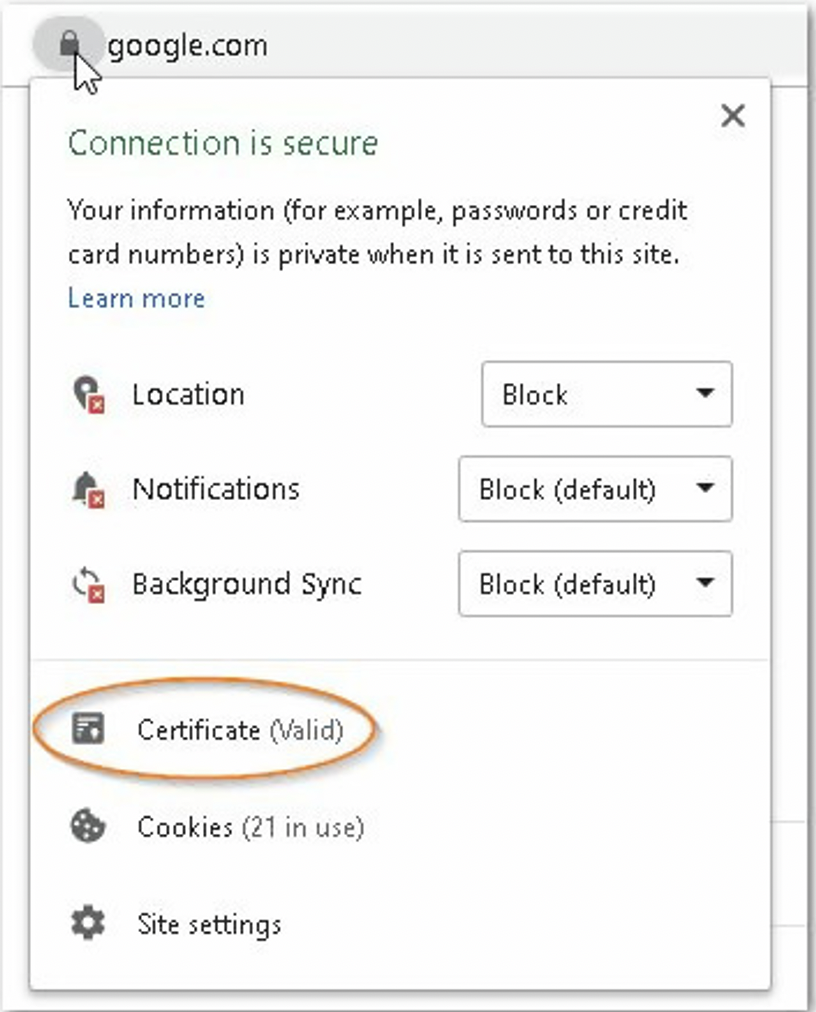Screen dimensions: 816x1012
Task: Open Cookies (21 in use)
Action: pyautogui.click(x=250, y=827)
